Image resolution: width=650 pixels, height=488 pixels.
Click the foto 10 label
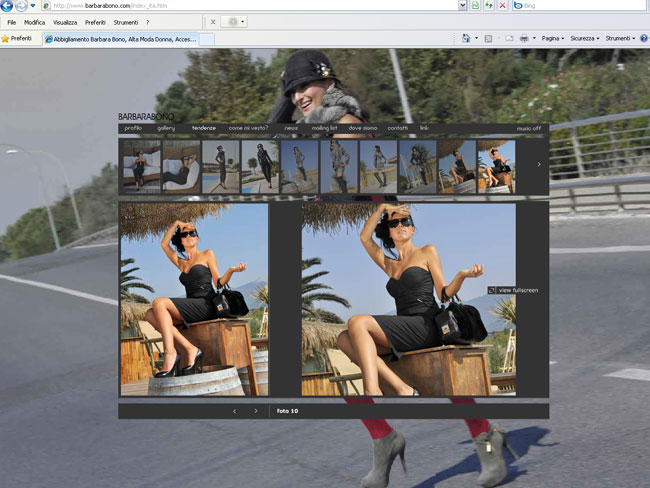pyautogui.click(x=287, y=411)
